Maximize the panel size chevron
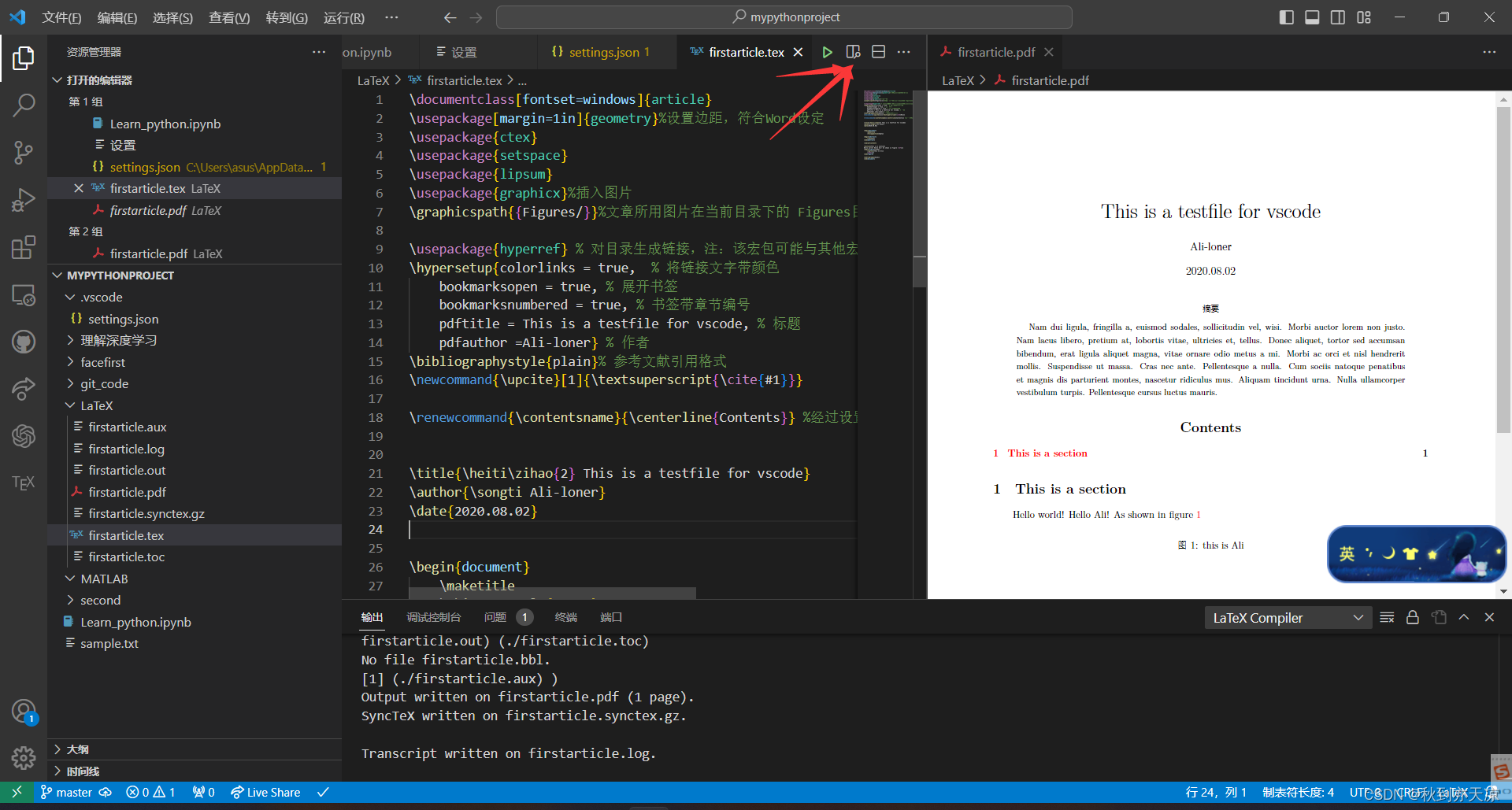Image resolution: width=1512 pixels, height=810 pixels. [x=1464, y=617]
